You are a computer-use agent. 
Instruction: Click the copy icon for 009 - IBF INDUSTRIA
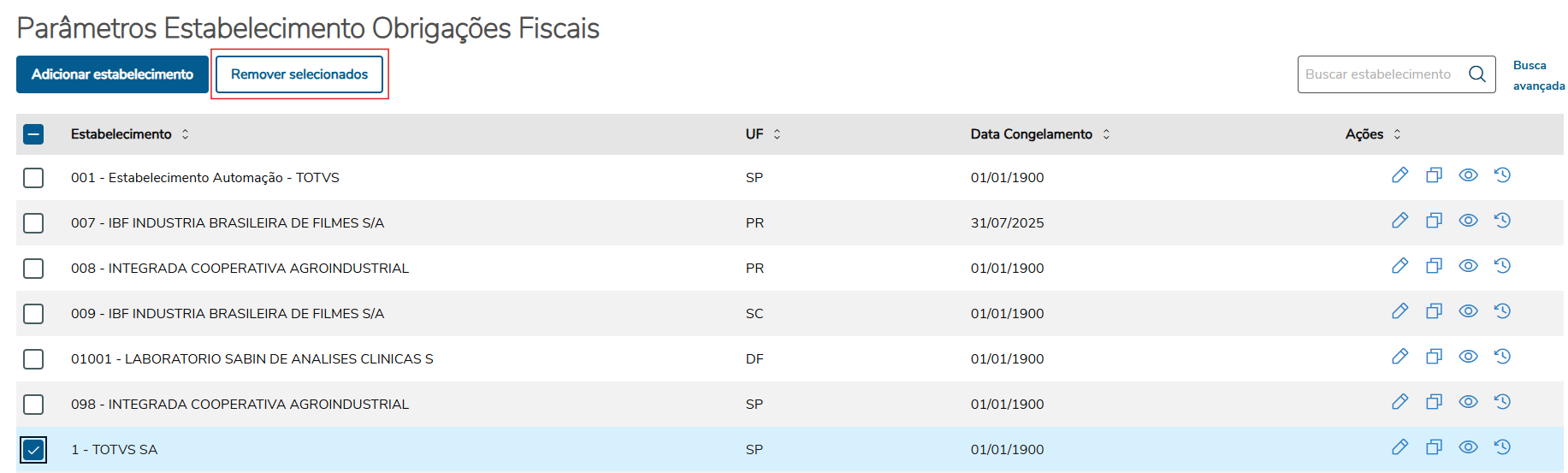[1434, 311]
